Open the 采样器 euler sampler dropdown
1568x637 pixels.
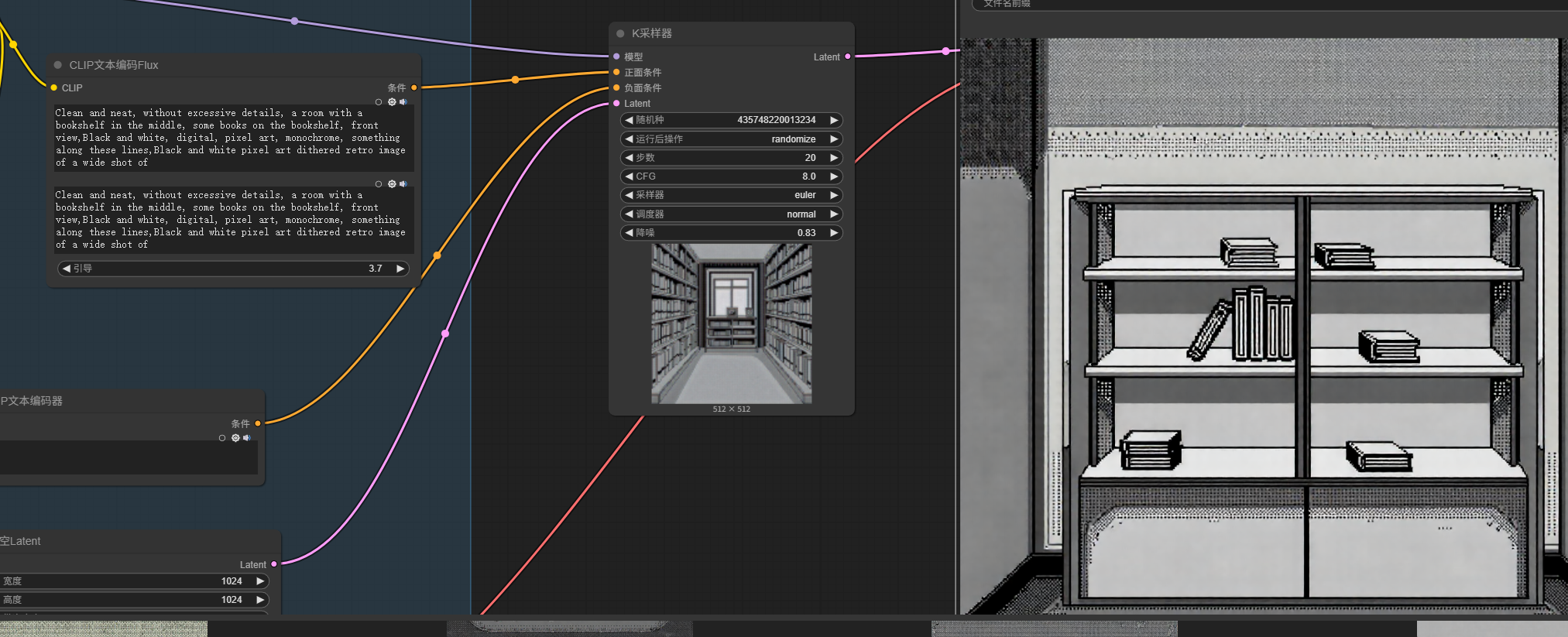click(x=731, y=195)
